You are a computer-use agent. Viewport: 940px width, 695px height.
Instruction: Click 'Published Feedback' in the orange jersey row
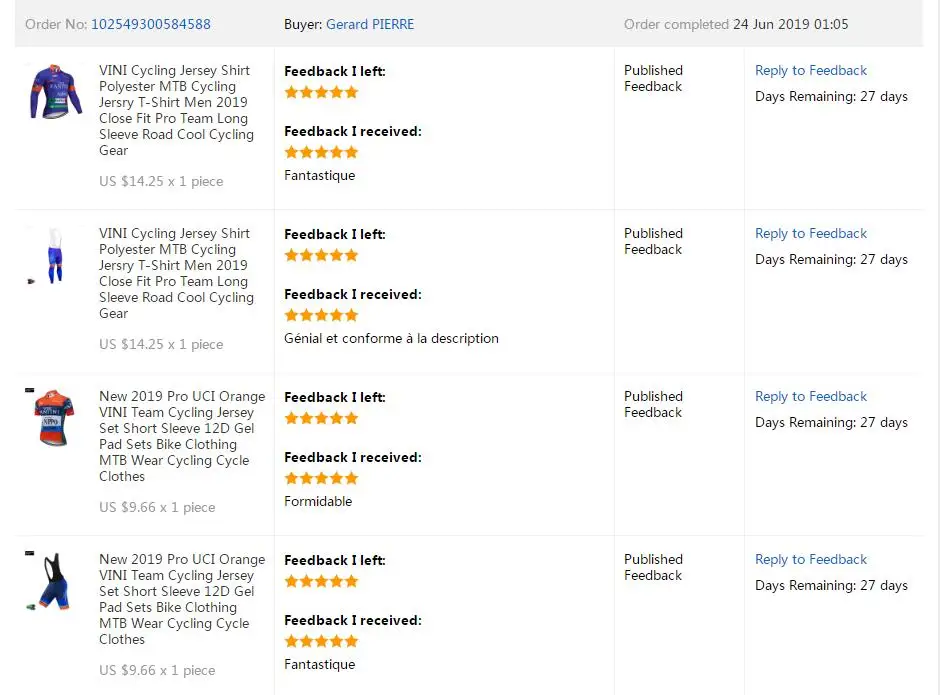click(x=653, y=405)
